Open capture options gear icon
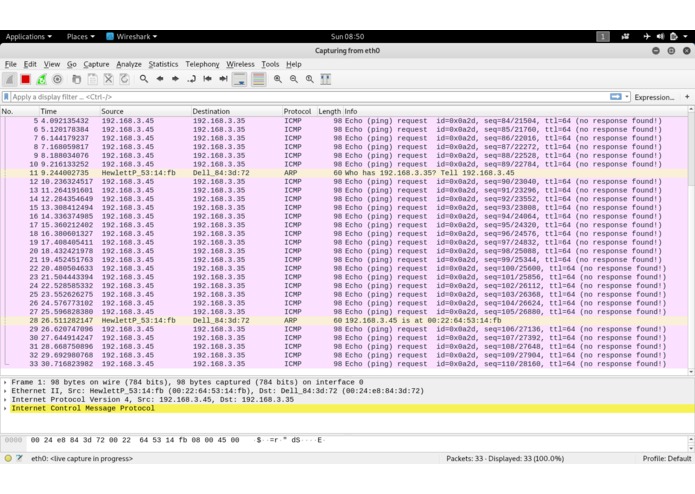The image size is (695, 494). point(57,79)
